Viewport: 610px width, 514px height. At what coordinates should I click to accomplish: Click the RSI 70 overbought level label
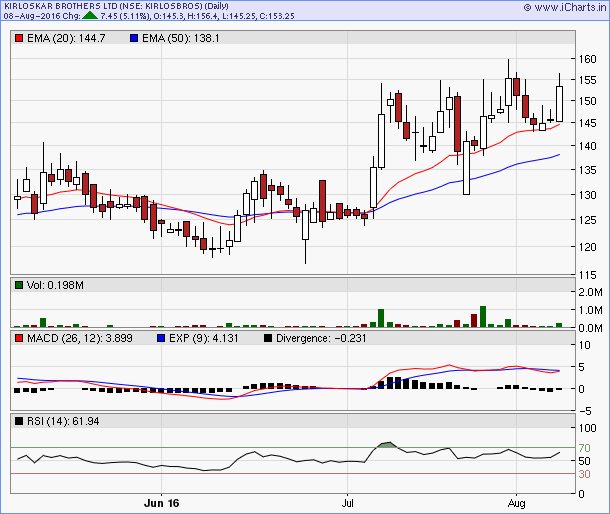(584, 448)
